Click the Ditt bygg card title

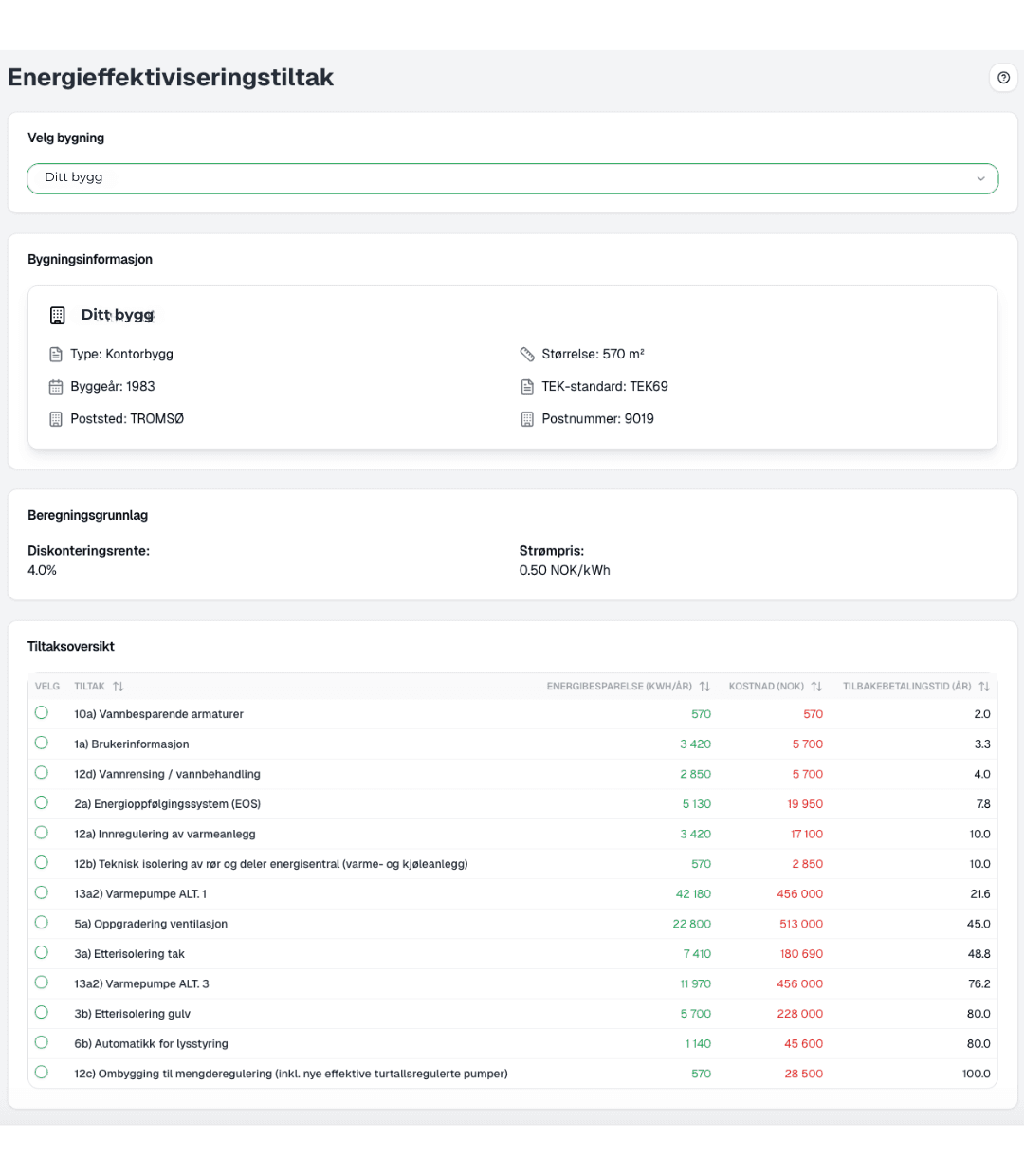coord(118,315)
